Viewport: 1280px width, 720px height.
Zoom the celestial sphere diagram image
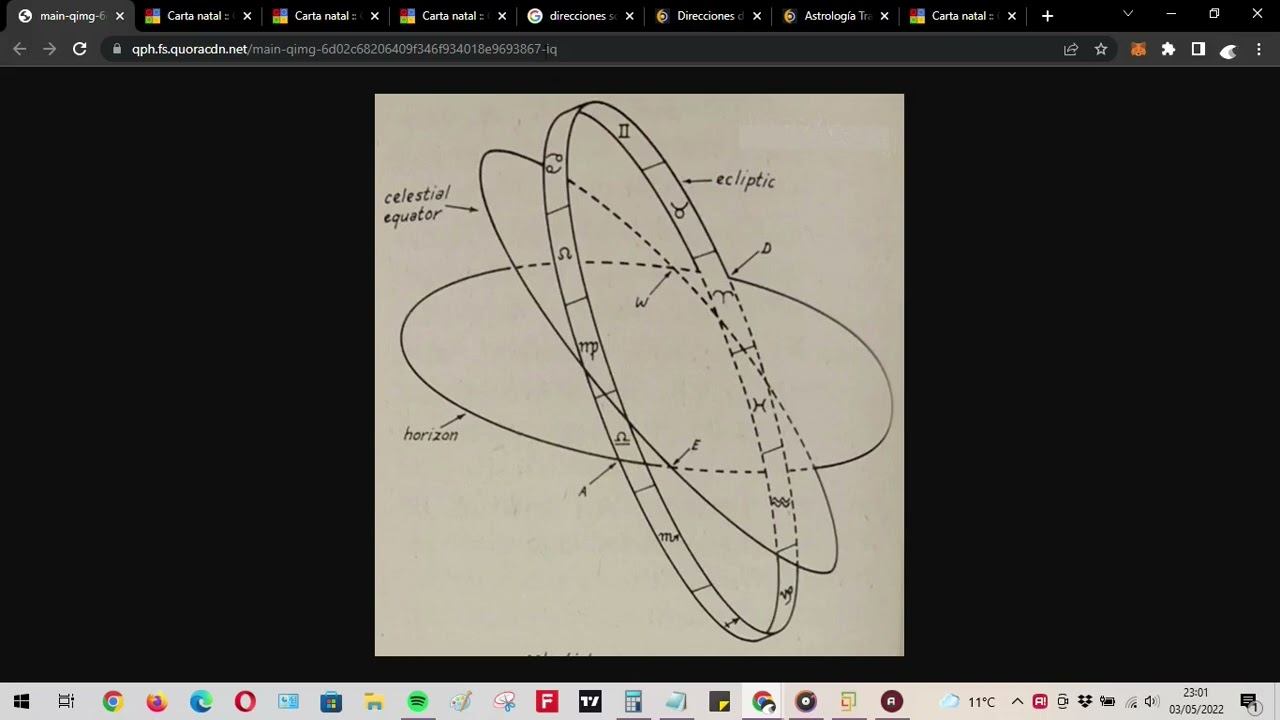coord(639,375)
